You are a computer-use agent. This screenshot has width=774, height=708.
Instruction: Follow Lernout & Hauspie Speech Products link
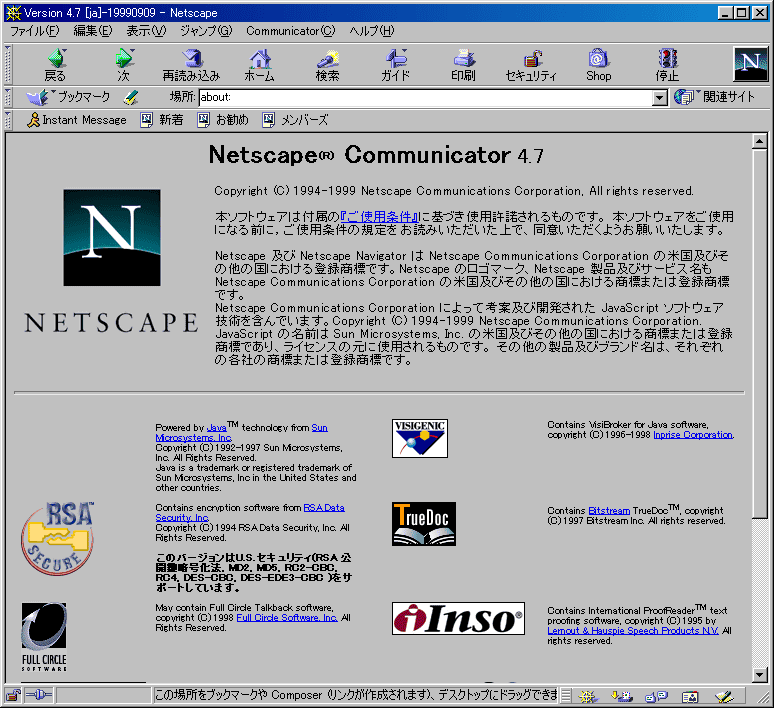tap(633, 630)
